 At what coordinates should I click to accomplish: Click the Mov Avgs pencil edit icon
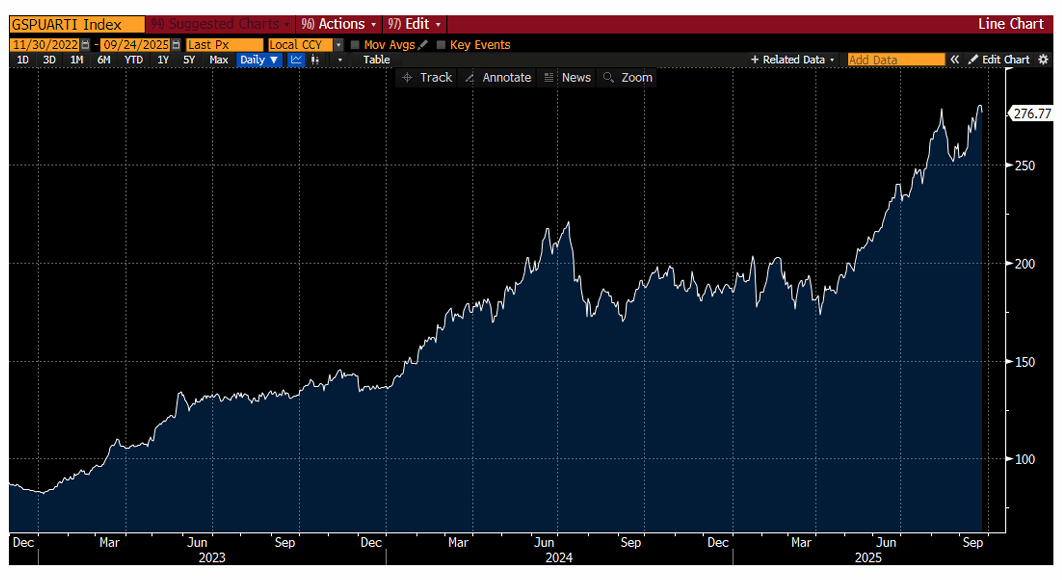pyautogui.click(x=423, y=45)
